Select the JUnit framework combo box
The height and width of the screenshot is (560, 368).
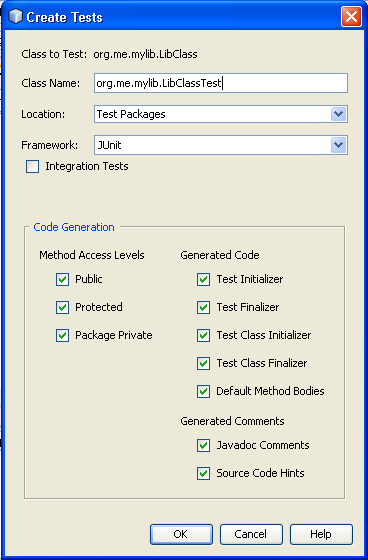pos(221,145)
